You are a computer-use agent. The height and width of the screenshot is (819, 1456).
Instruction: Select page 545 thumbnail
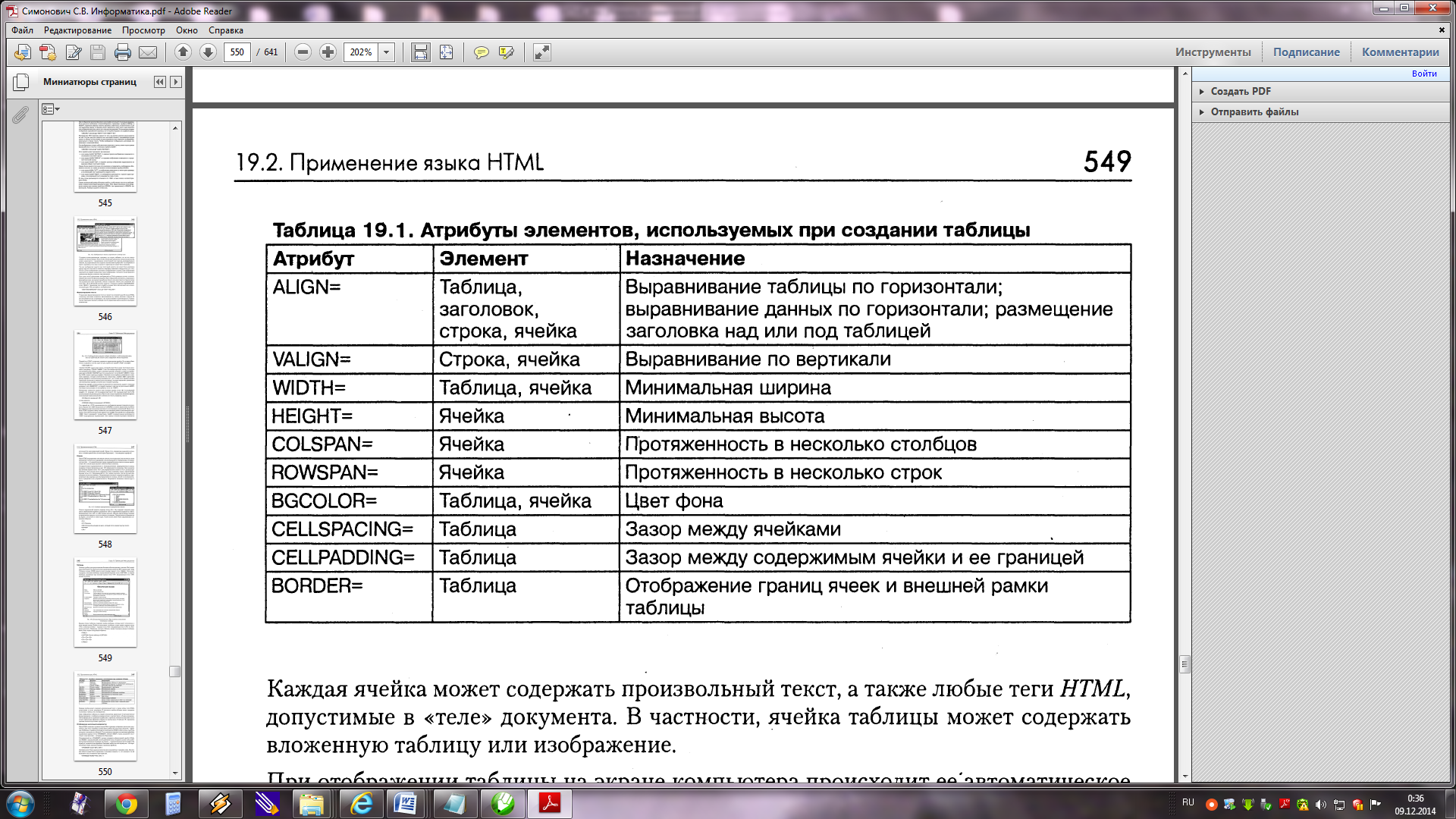pyautogui.click(x=105, y=158)
